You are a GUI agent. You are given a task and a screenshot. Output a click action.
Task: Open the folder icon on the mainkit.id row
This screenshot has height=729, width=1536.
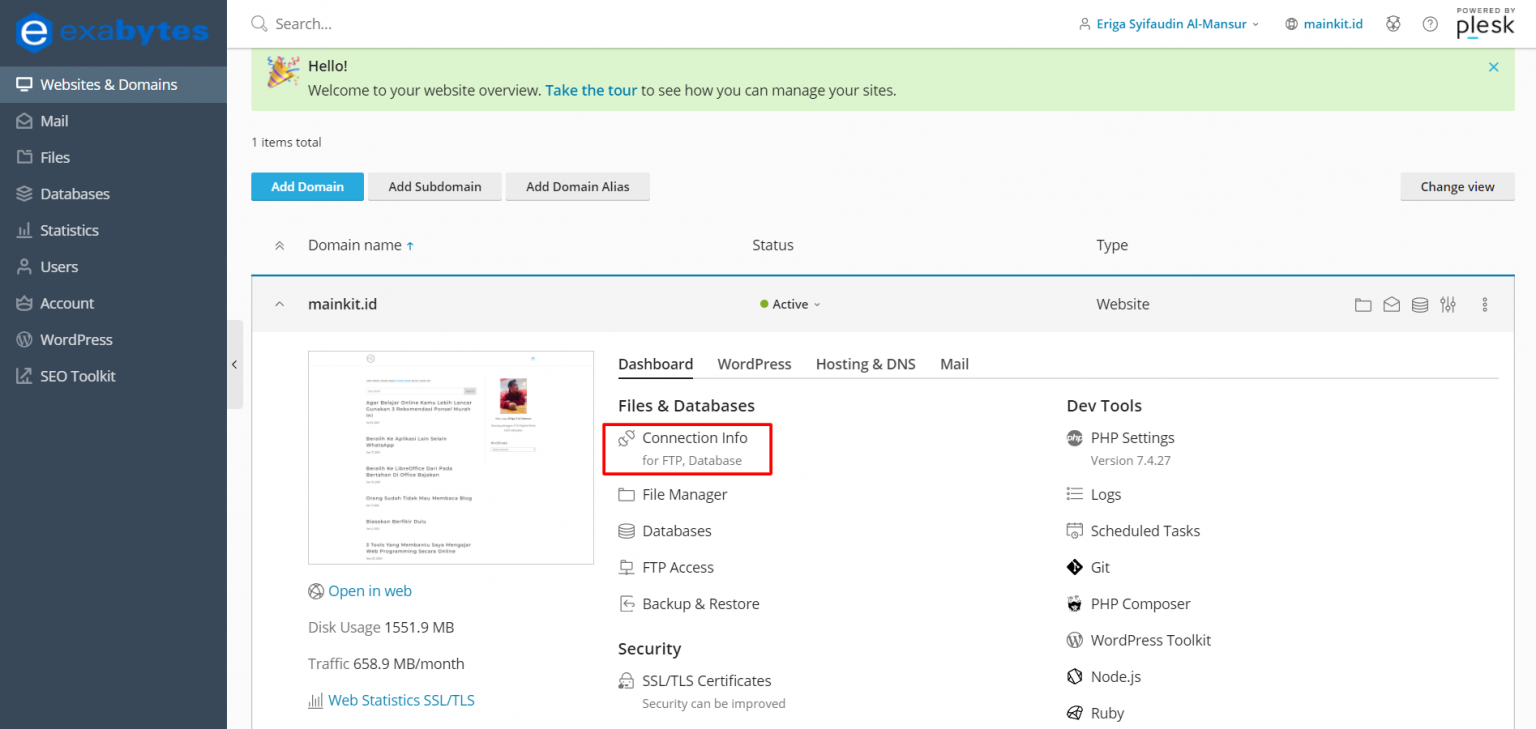pos(1363,304)
